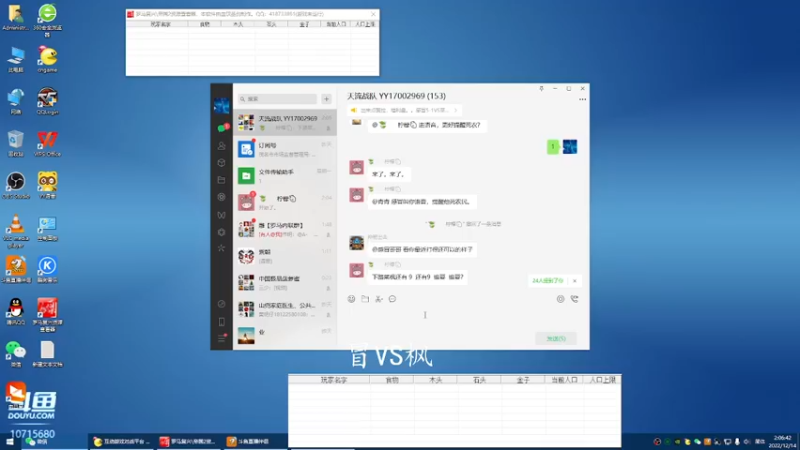Screen dimensions: 800x450
Task: Click 当前人口 column header in bottom table
Action: click(564, 380)
